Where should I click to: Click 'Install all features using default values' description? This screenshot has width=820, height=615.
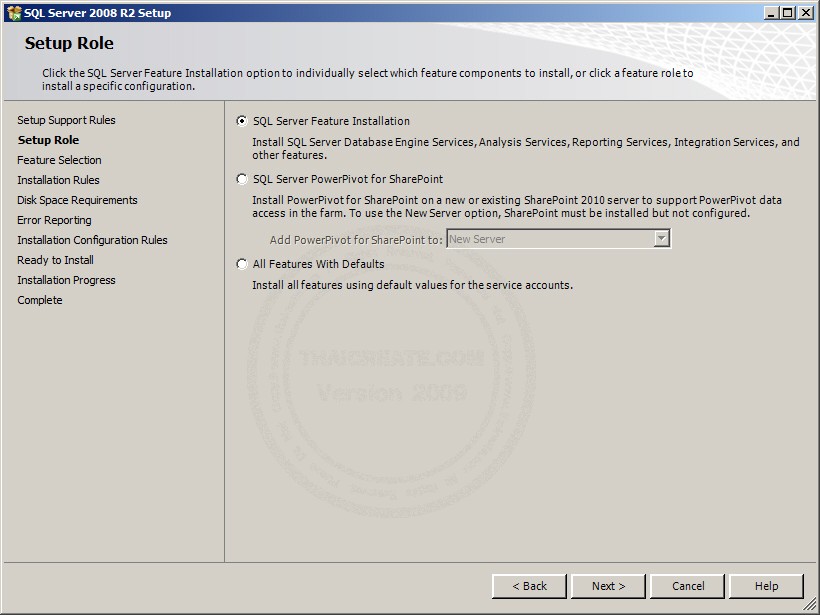coord(413,286)
